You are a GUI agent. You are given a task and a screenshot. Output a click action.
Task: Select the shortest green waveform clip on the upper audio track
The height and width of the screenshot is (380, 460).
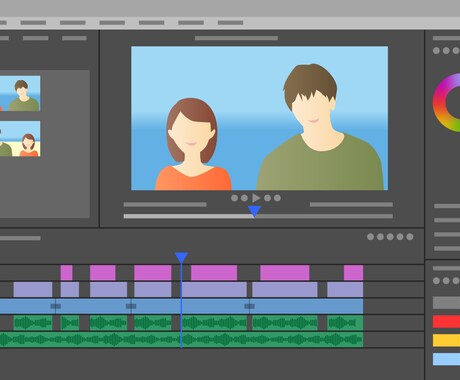(70, 323)
